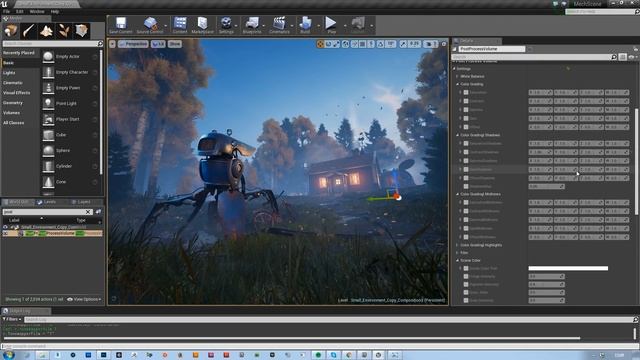Collapse the Color Grading section
This screenshot has width=640, height=360.
(458, 84)
